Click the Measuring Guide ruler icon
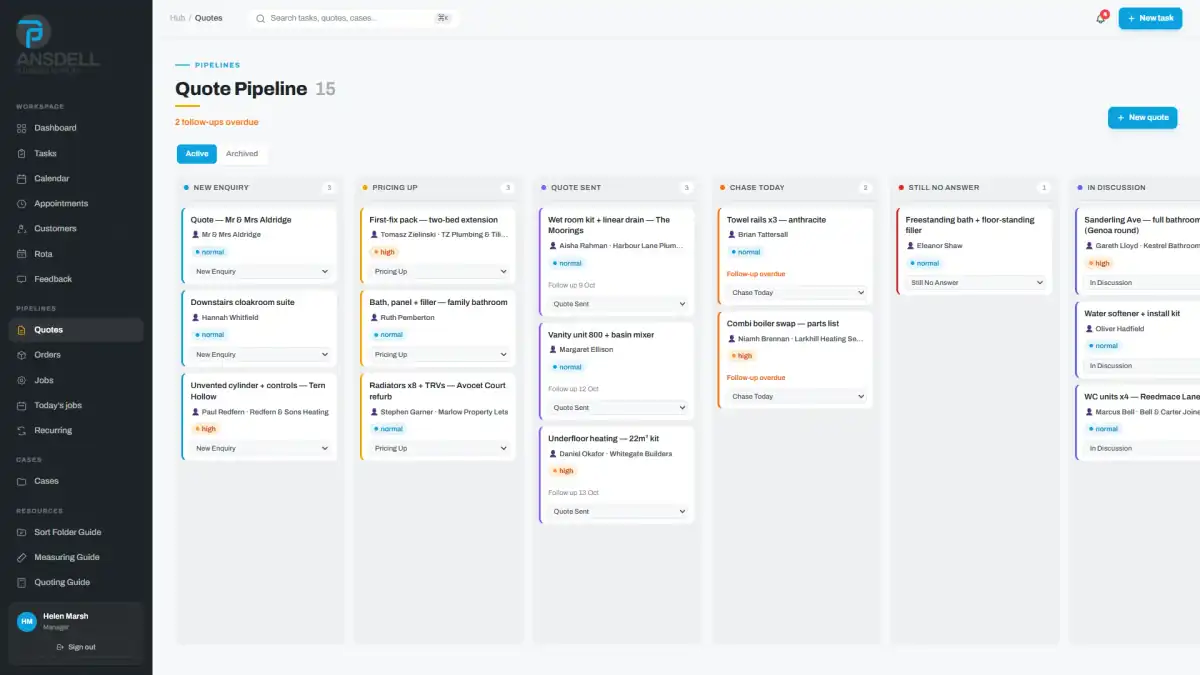This screenshot has height=675, width=1200. (x=22, y=557)
